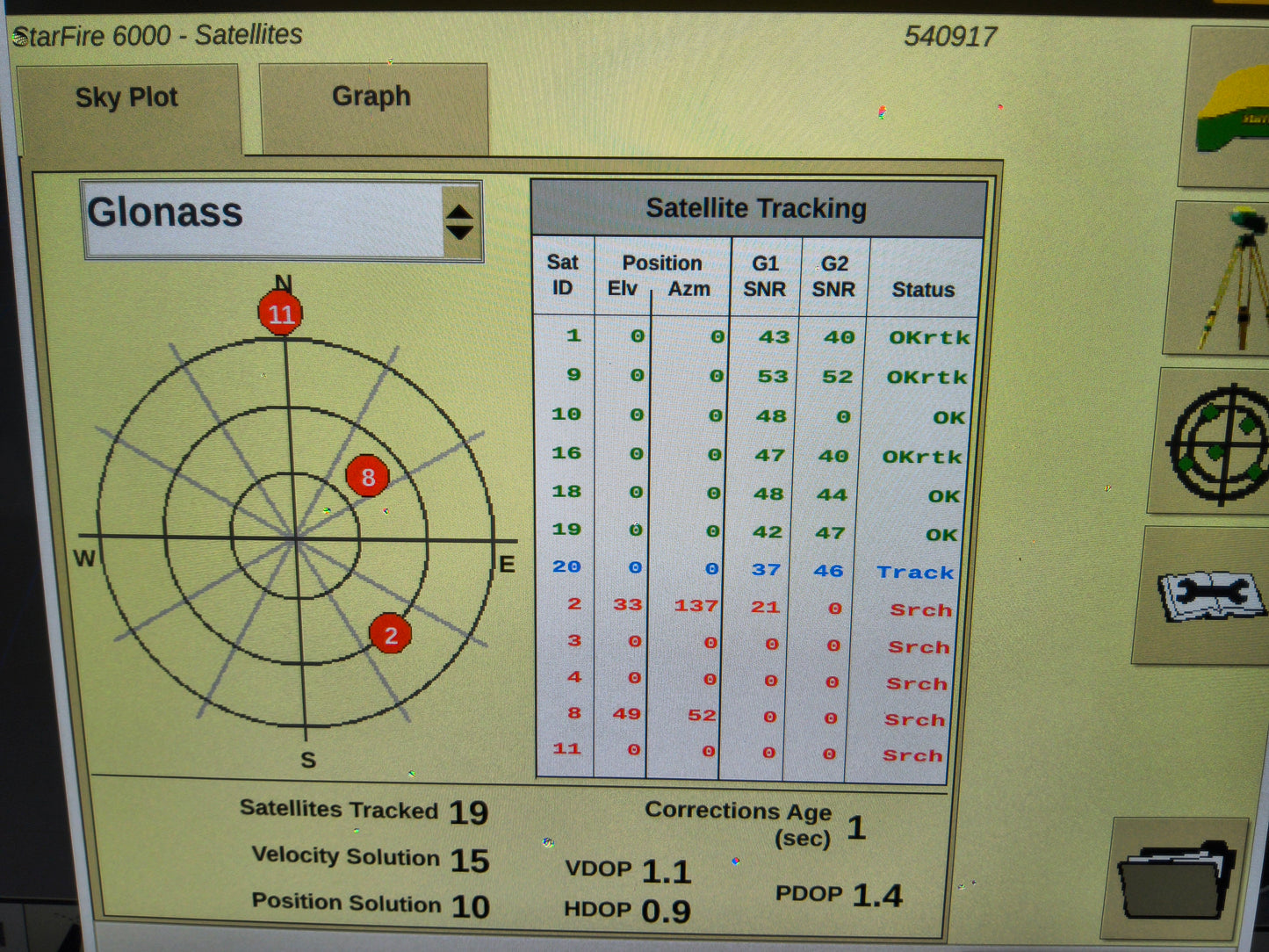Click satellite 9 G1 SNR value 53
Screen dimensions: 1269x952
[x=773, y=377]
